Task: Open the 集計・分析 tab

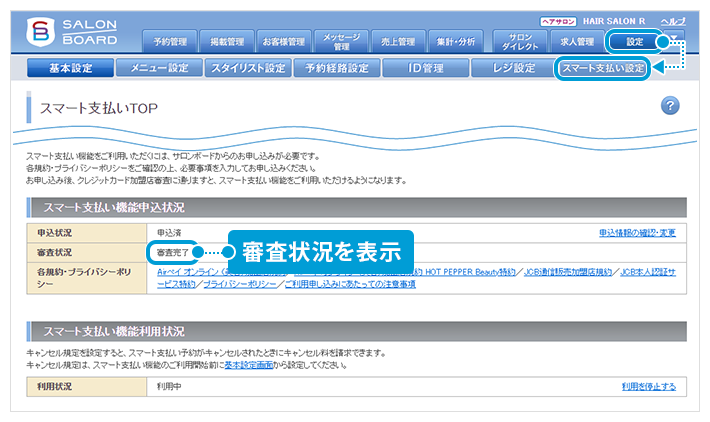Action: pyautogui.click(x=455, y=42)
